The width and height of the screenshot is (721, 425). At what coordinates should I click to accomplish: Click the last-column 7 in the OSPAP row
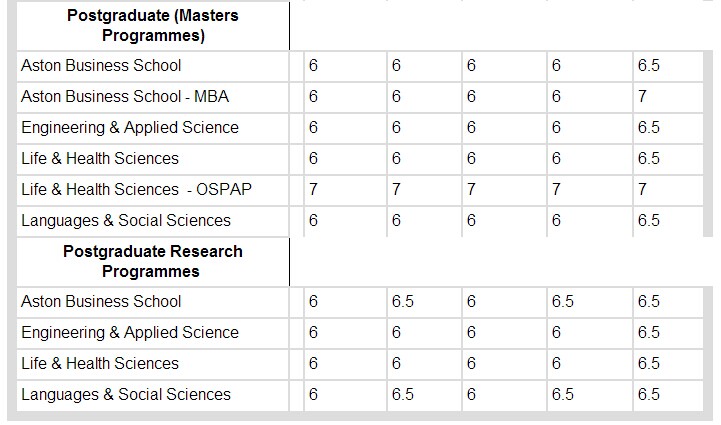(642, 189)
